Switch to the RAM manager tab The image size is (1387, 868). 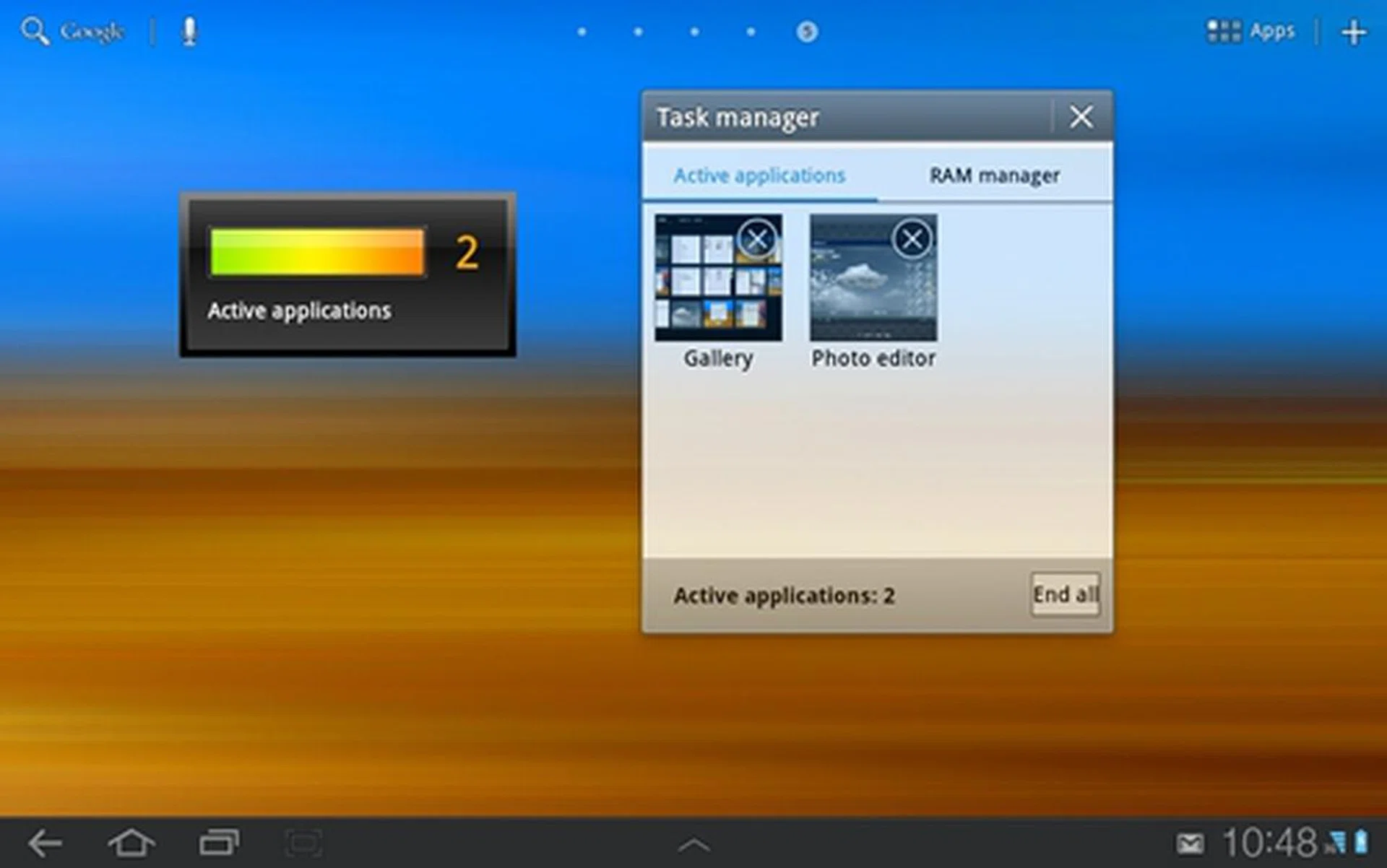pyautogui.click(x=994, y=175)
